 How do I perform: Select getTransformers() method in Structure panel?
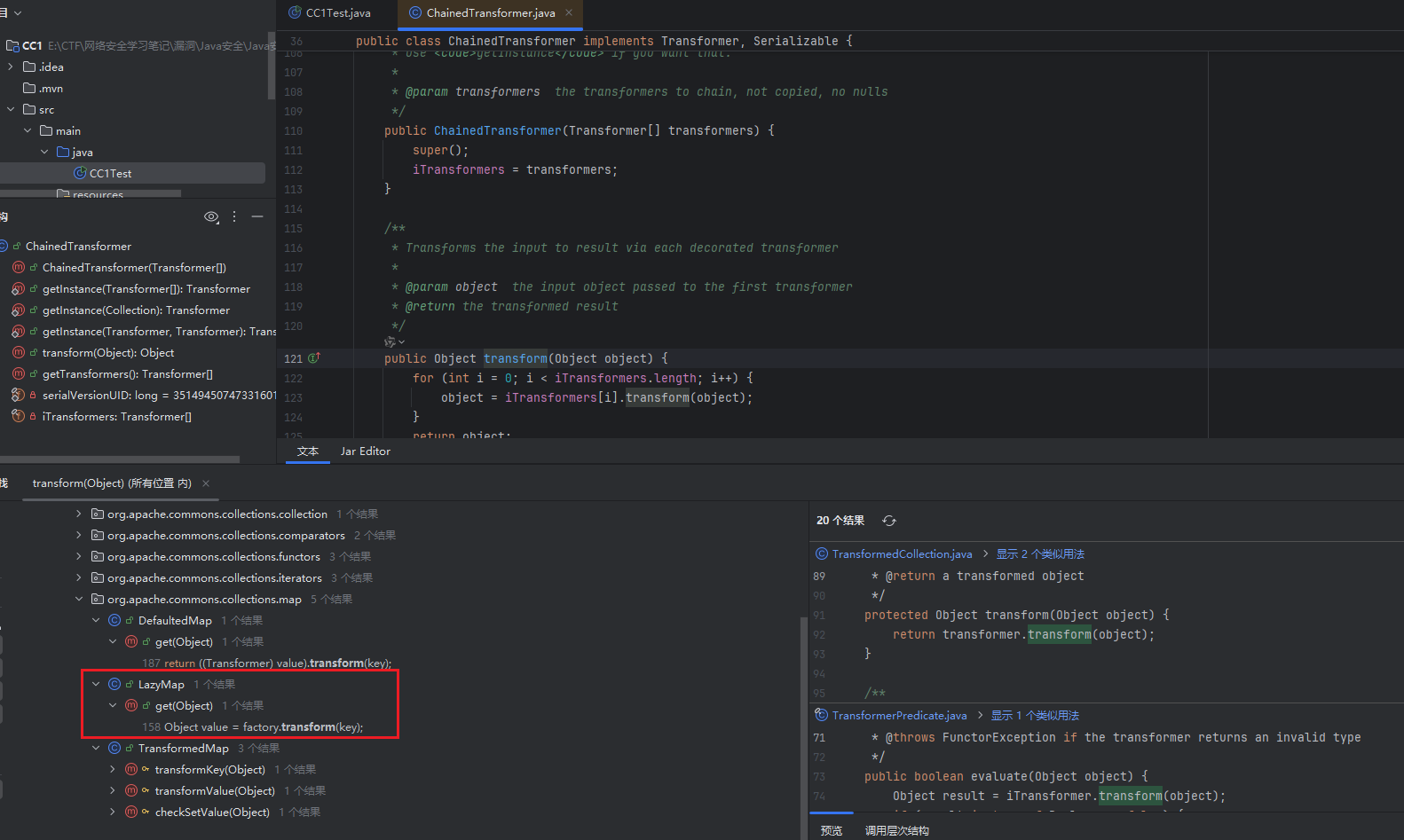[127, 374]
